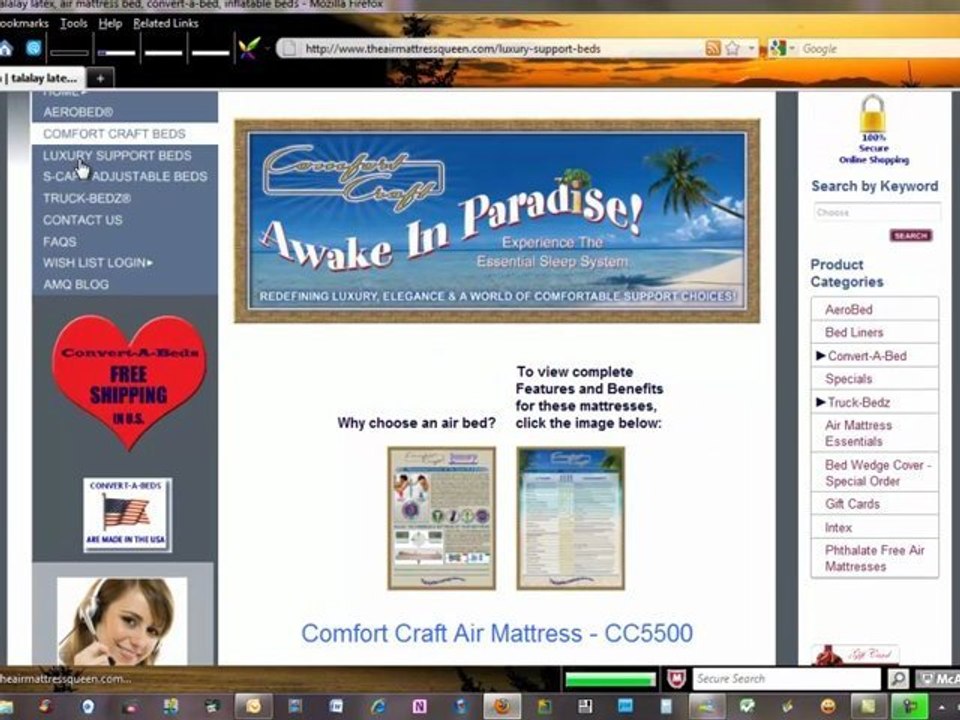Click the Convert-A-Beds free shipping heart

[x=129, y=381]
